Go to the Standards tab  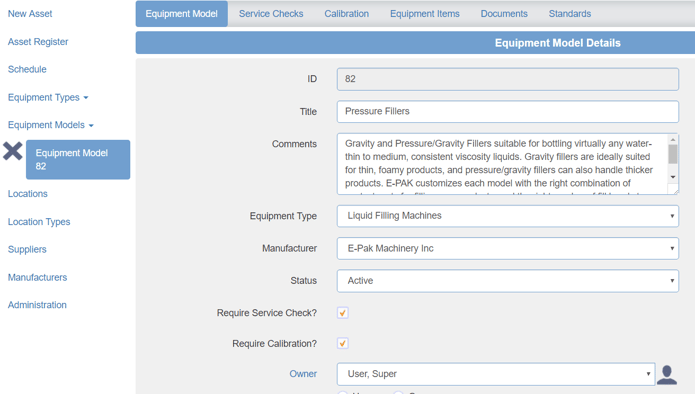pos(570,14)
